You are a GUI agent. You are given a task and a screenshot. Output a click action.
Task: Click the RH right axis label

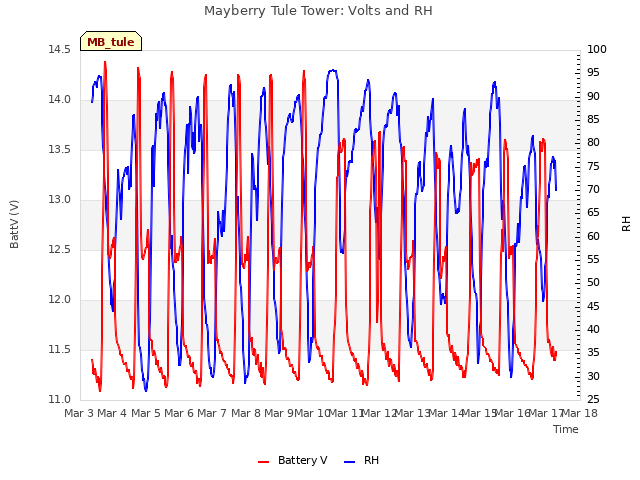click(626, 224)
